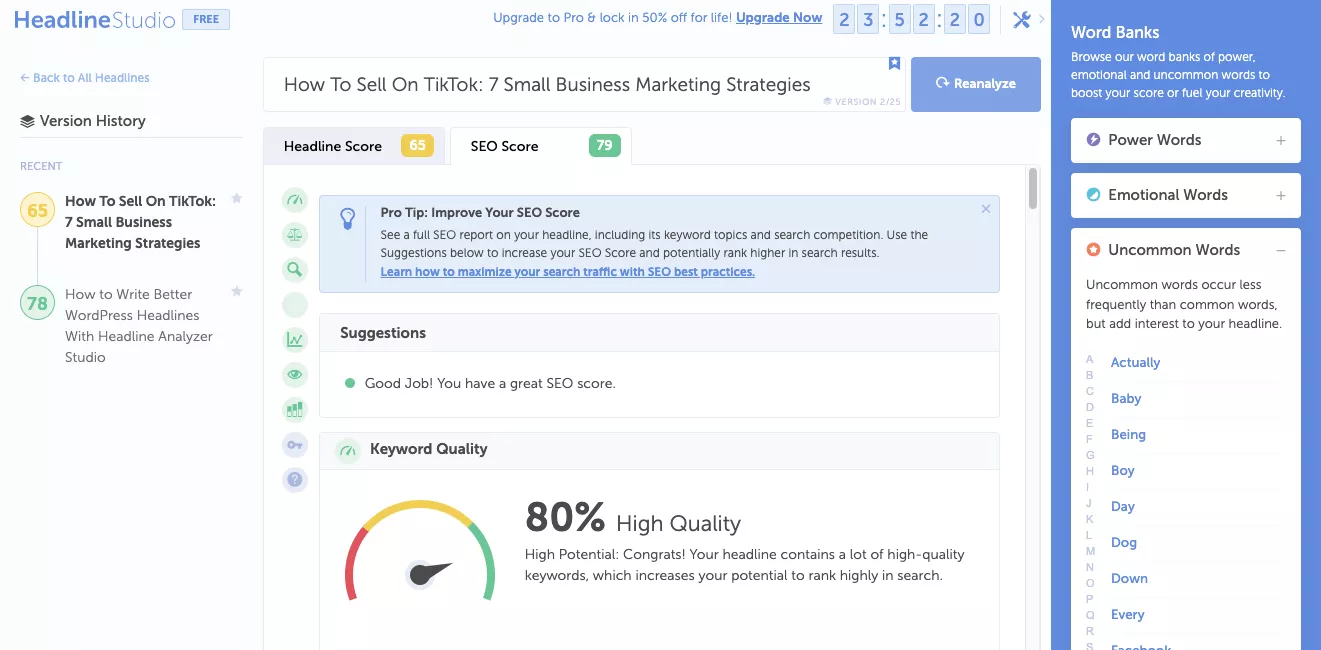The image size is (1321, 650).
Task: Open the tools wrench icon in header
Action: pos(1021,20)
